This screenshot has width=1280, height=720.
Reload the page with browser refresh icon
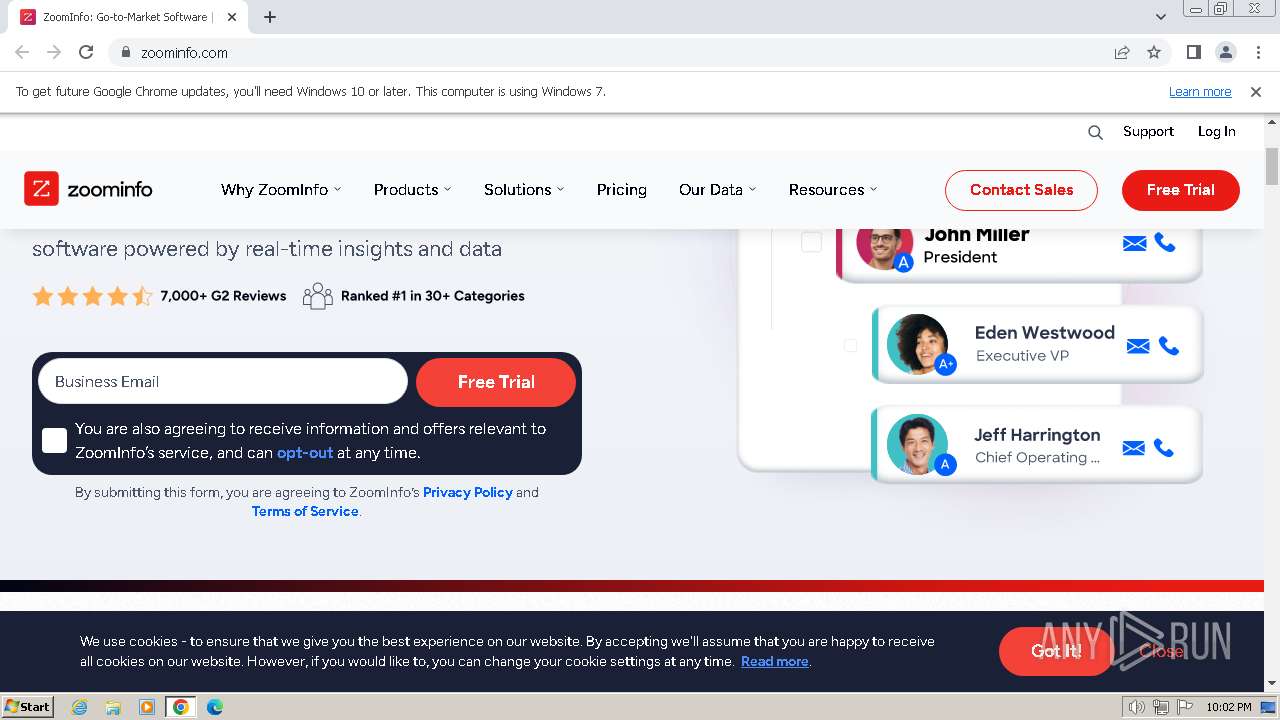[x=86, y=52]
